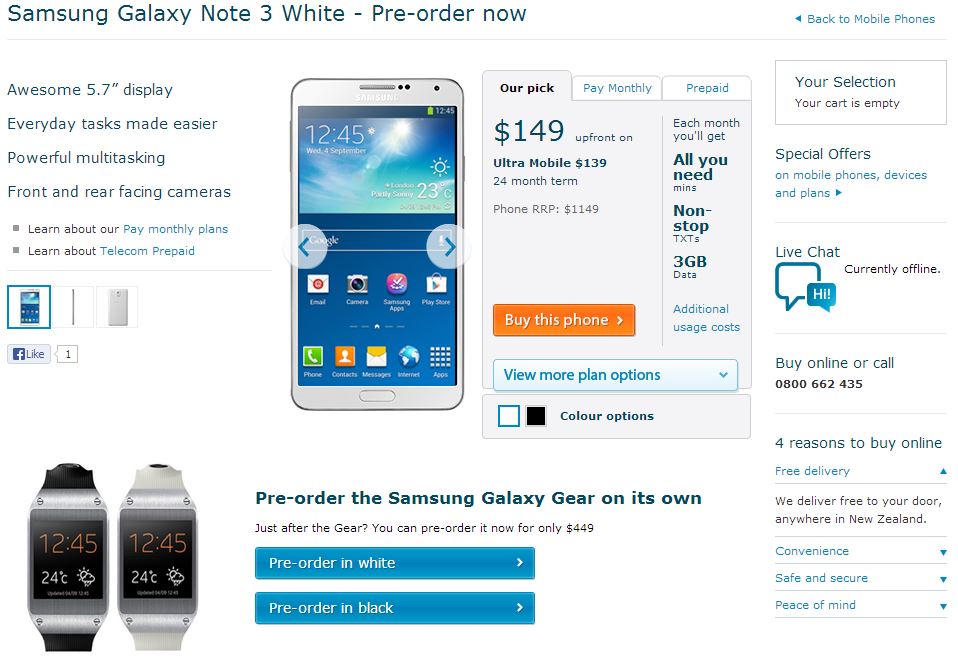Click the Facebook Like button
The width and height of the screenshot is (958, 661).
[x=29, y=354]
